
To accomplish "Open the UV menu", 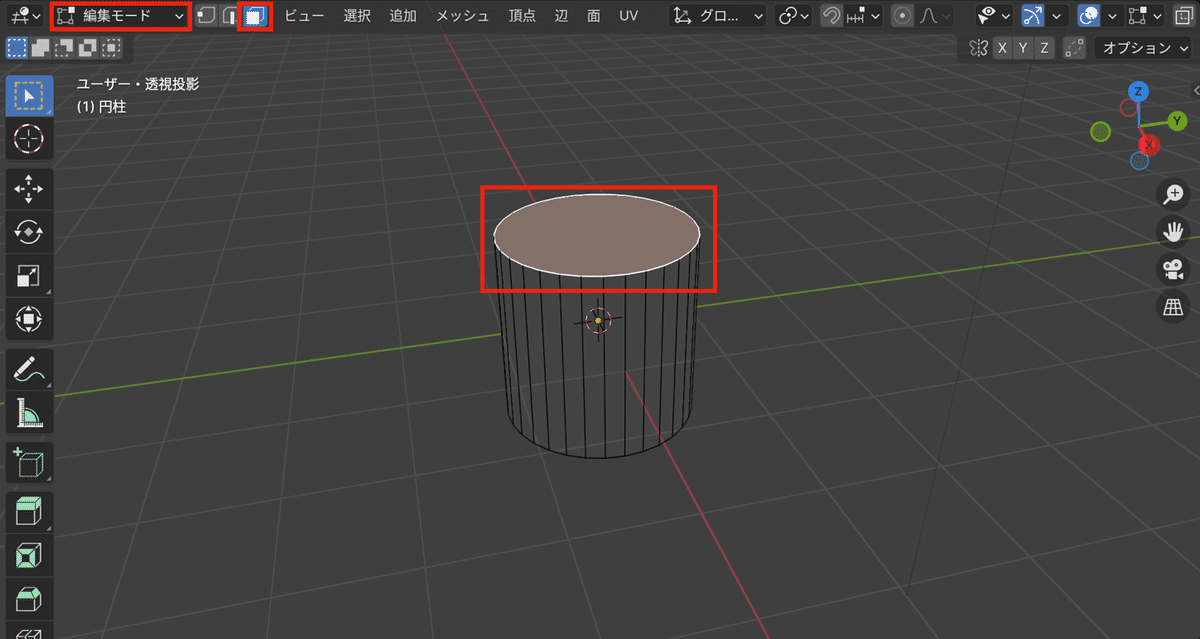I will click(x=628, y=16).
